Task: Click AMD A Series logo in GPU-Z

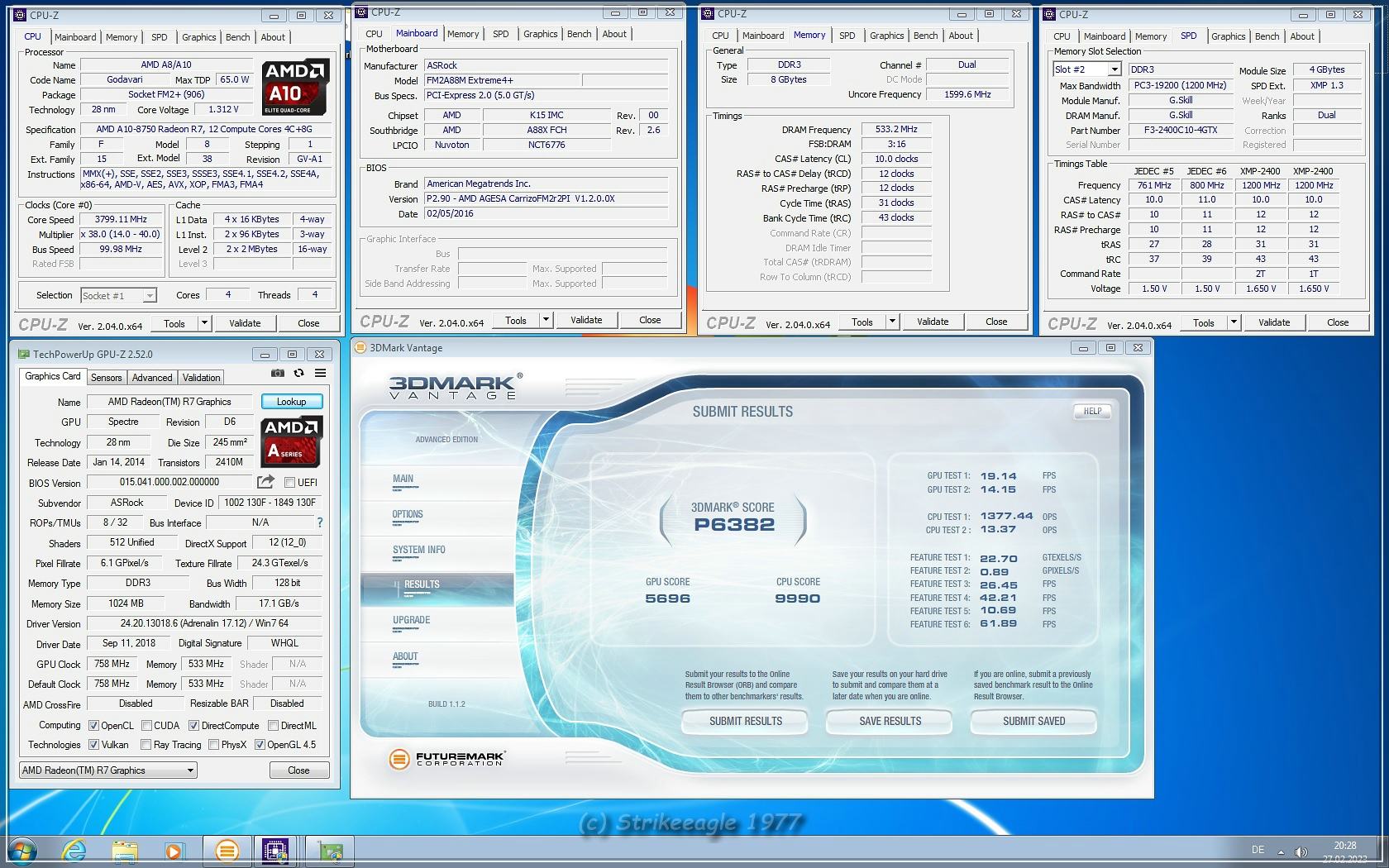Action: (x=292, y=441)
